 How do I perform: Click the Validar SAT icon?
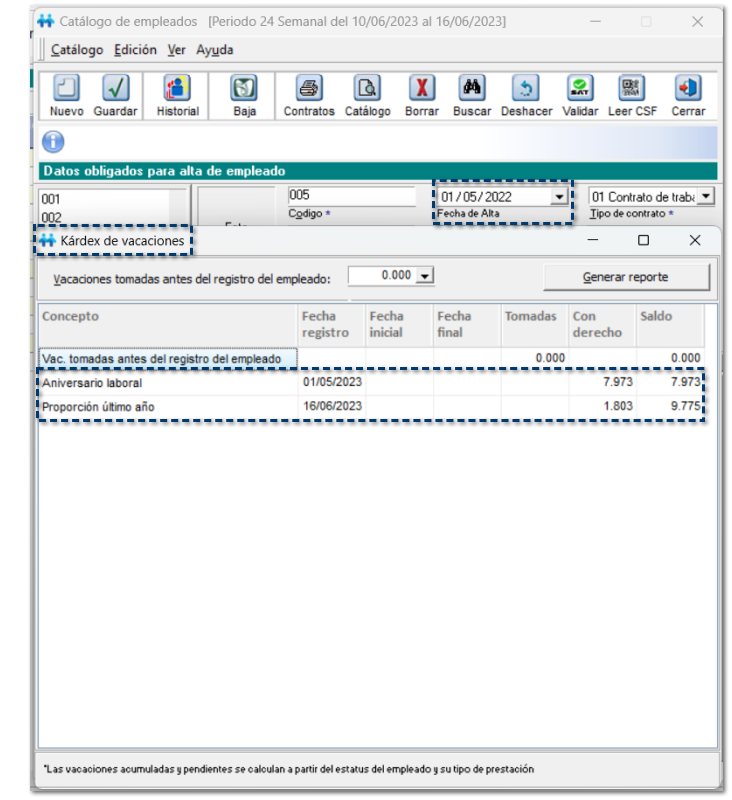[x=579, y=90]
